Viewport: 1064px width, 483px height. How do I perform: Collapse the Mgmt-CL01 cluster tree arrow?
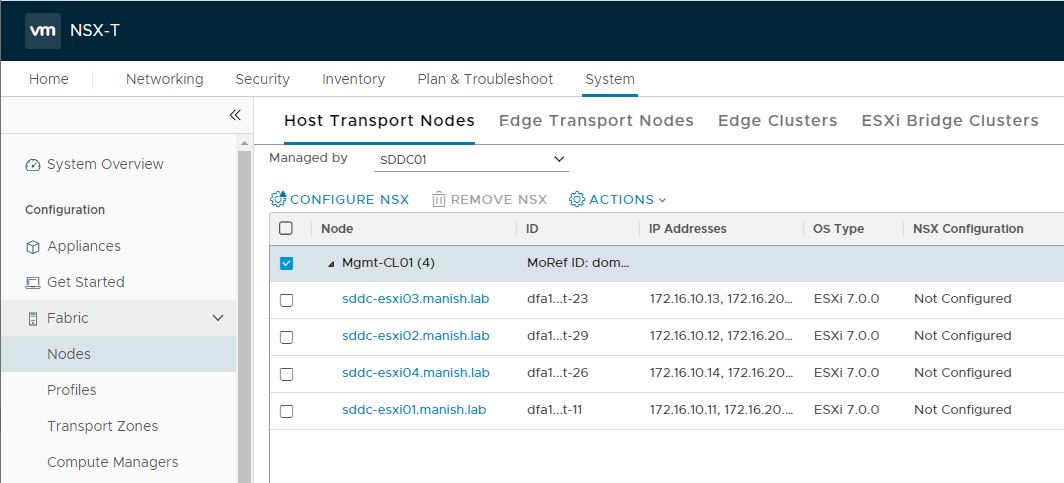[331, 264]
